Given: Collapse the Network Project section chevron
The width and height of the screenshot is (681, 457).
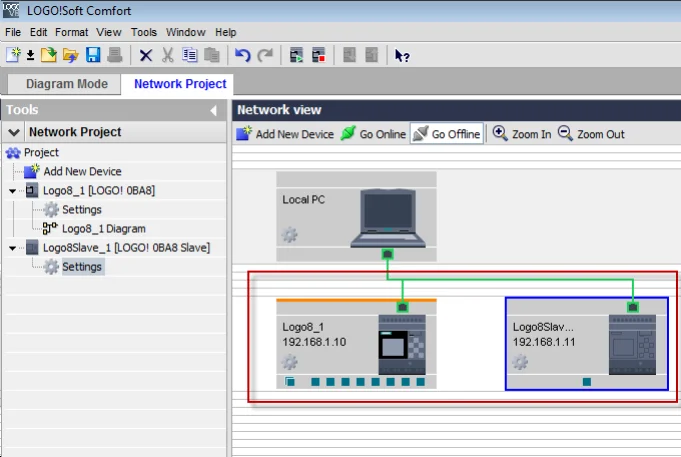Looking at the screenshot, I should click(x=14, y=132).
